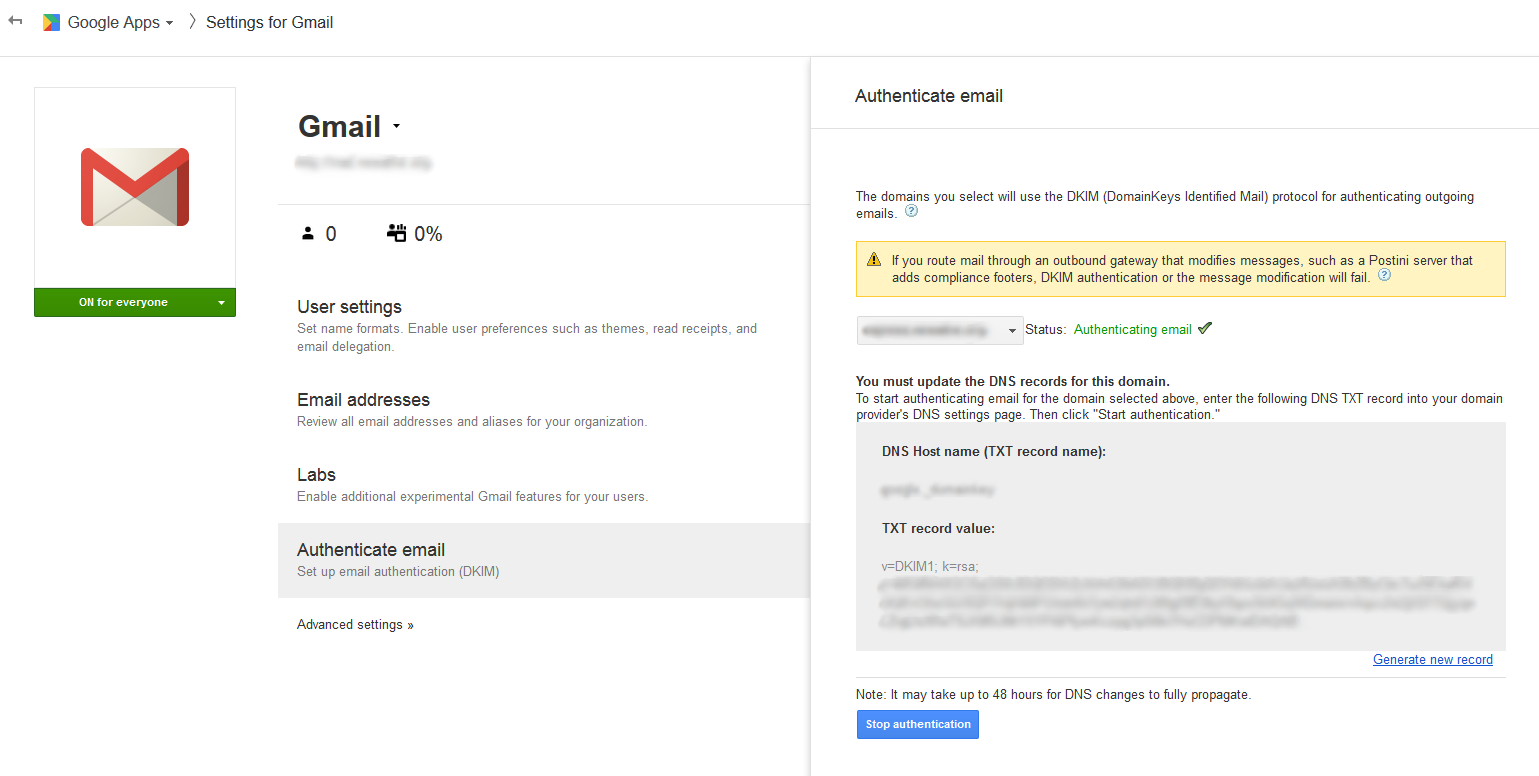Click the yellow warning triangle icon
Viewport: 1539px width, 776px height.
[x=873, y=261]
